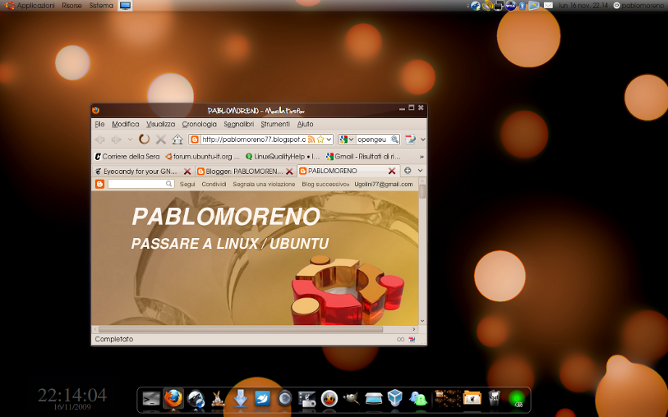
Task: Open the Corriere della Sera bookmark
Action: tap(127, 157)
